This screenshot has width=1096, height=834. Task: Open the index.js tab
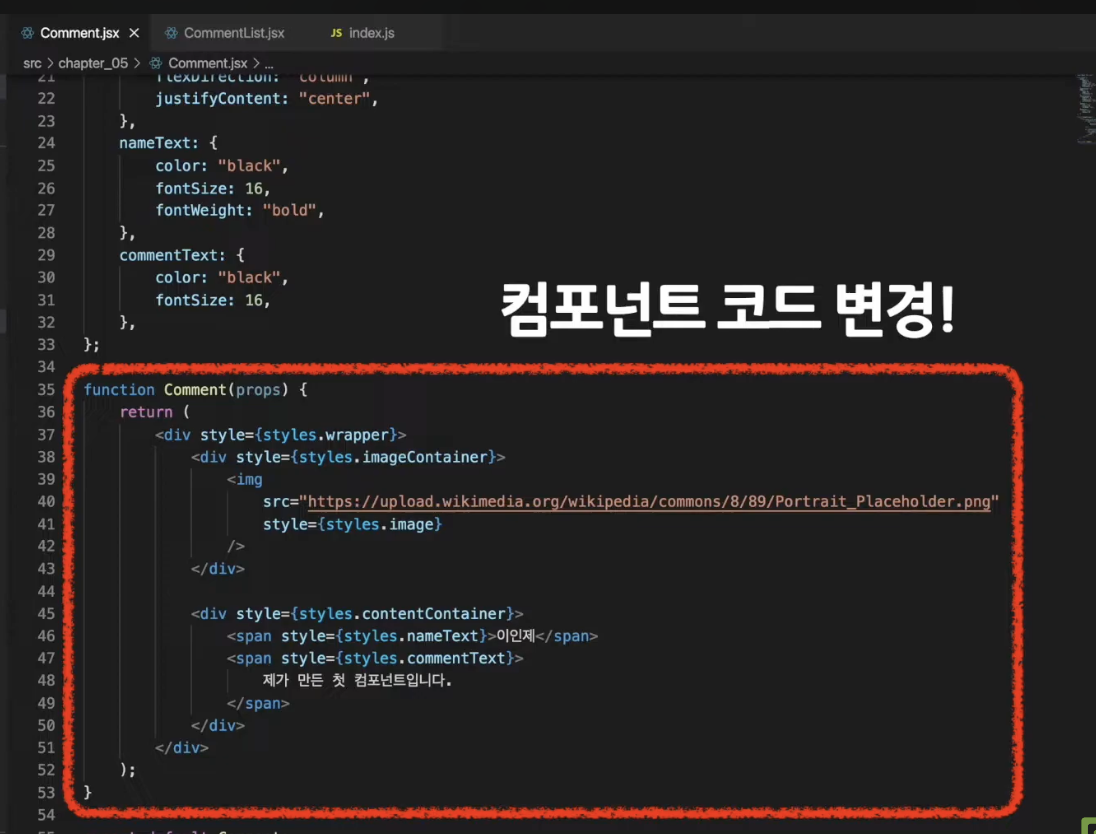coord(371,33)
